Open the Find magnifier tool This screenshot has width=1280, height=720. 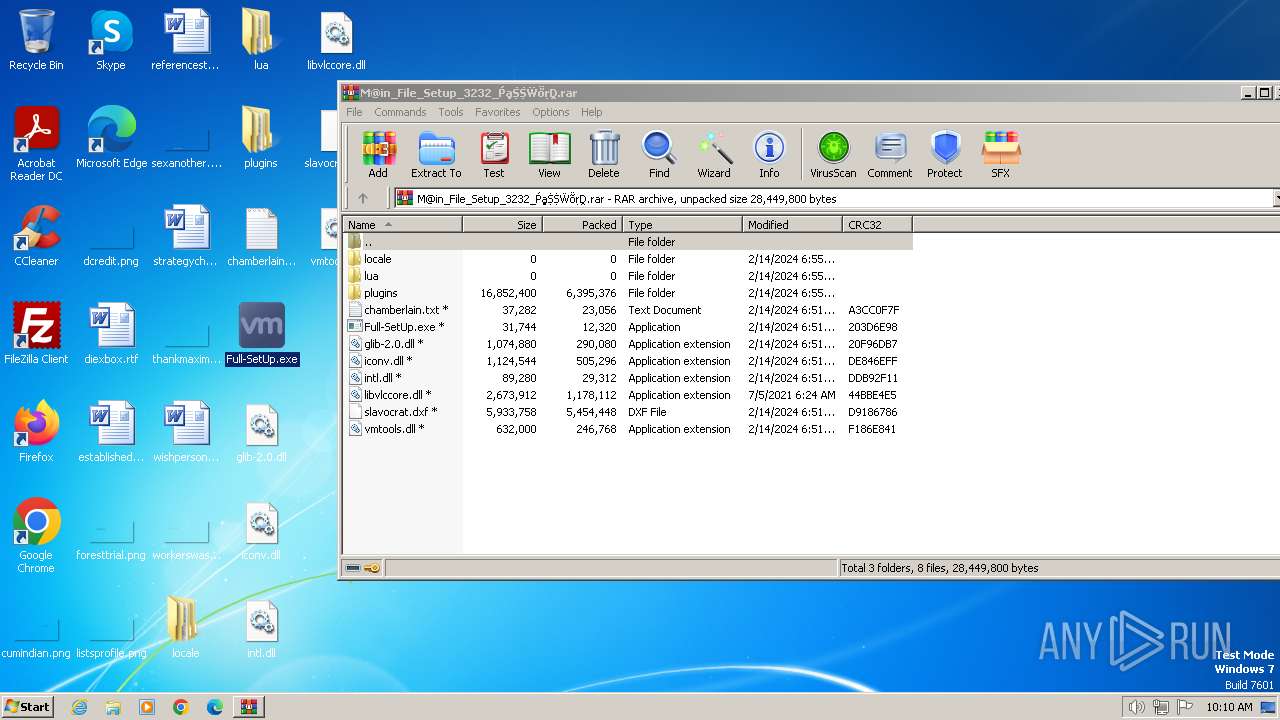659,155
